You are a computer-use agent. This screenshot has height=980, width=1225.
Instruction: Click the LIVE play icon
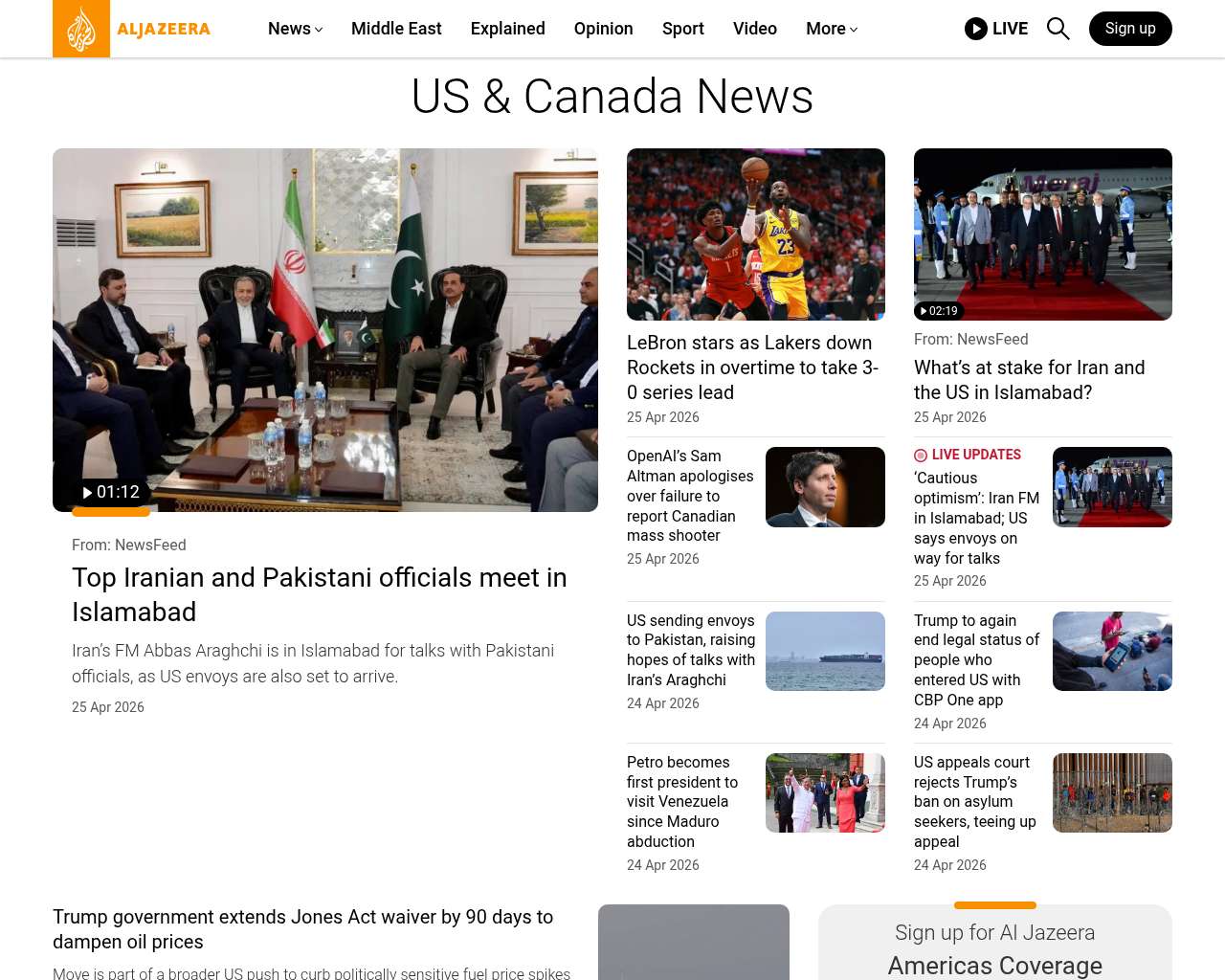click(975, 29)
